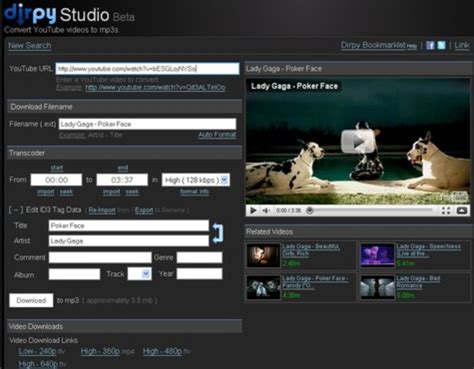
Task: Click the Video Downloads section header
Action: tap(125, 326)
